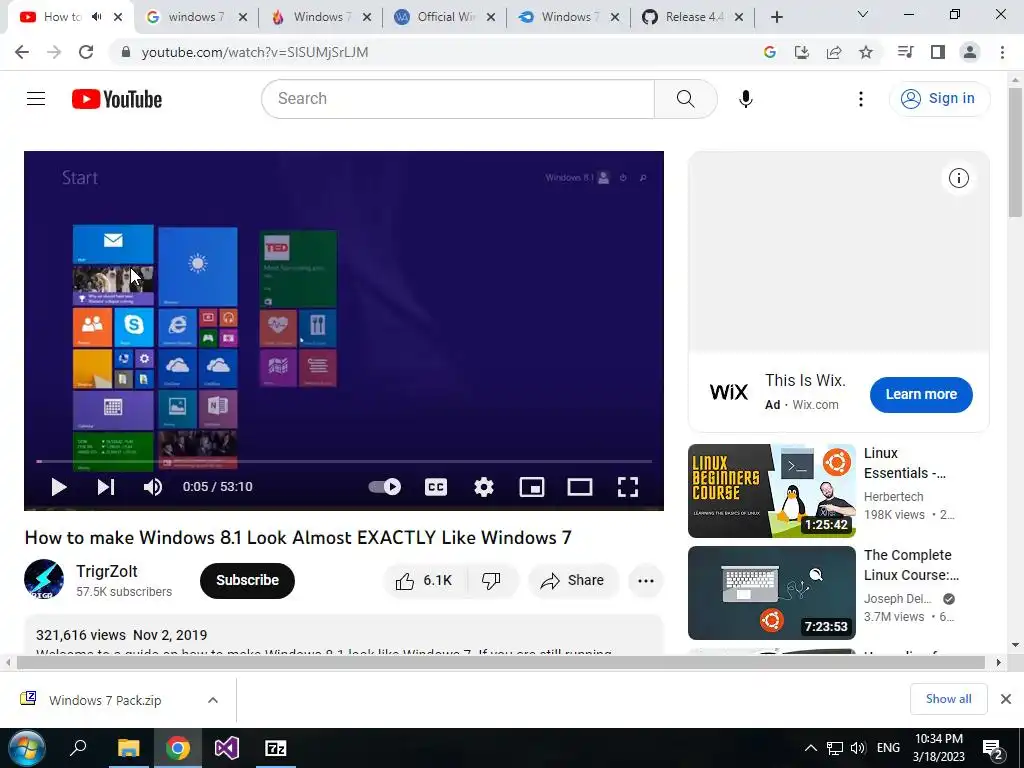This screenshot has width=1024, height=768.
Task: Open taskbar search magnifier
Action: (78, 748)
